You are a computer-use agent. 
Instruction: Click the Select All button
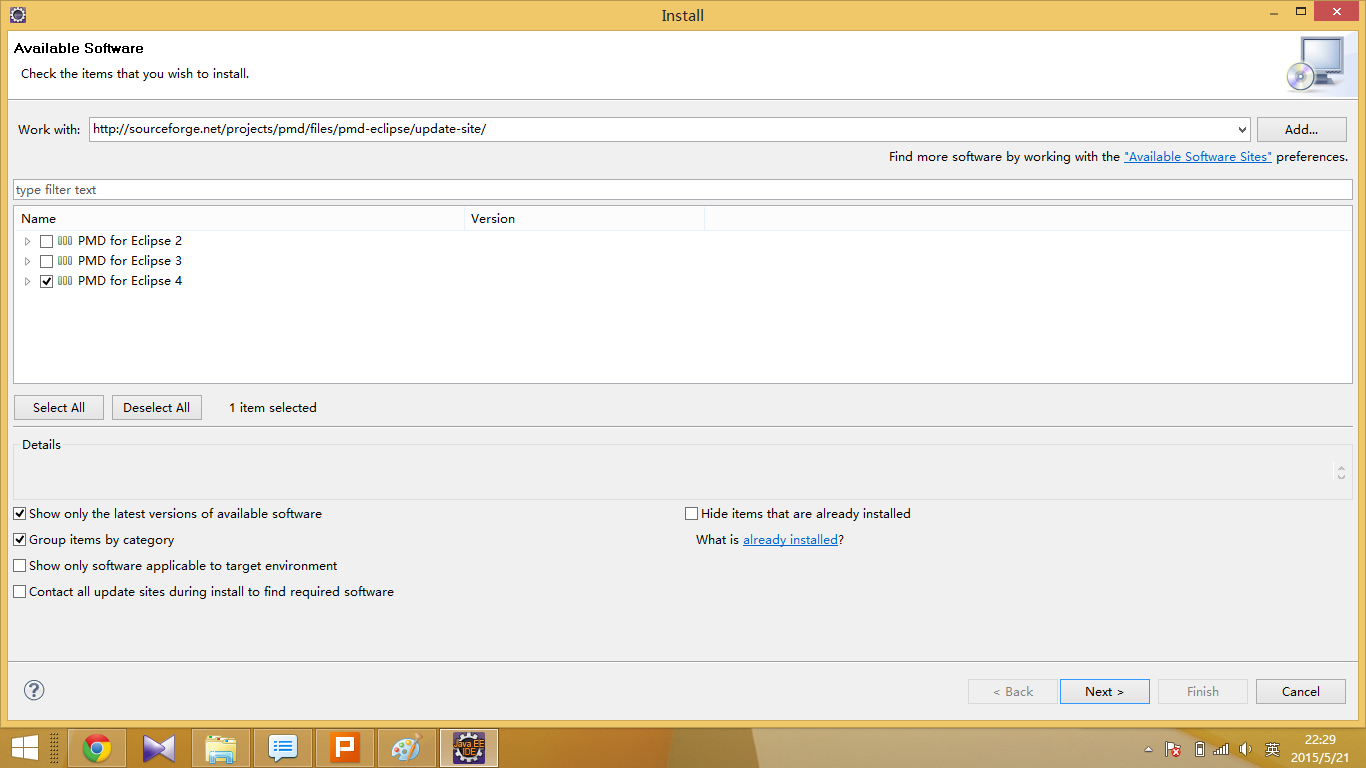(59, 407)
